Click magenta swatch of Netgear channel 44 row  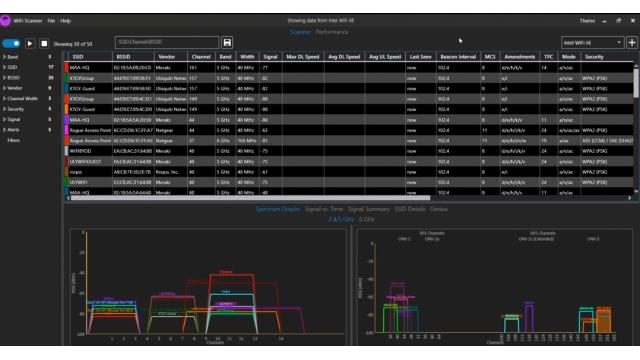coord(67,130)
